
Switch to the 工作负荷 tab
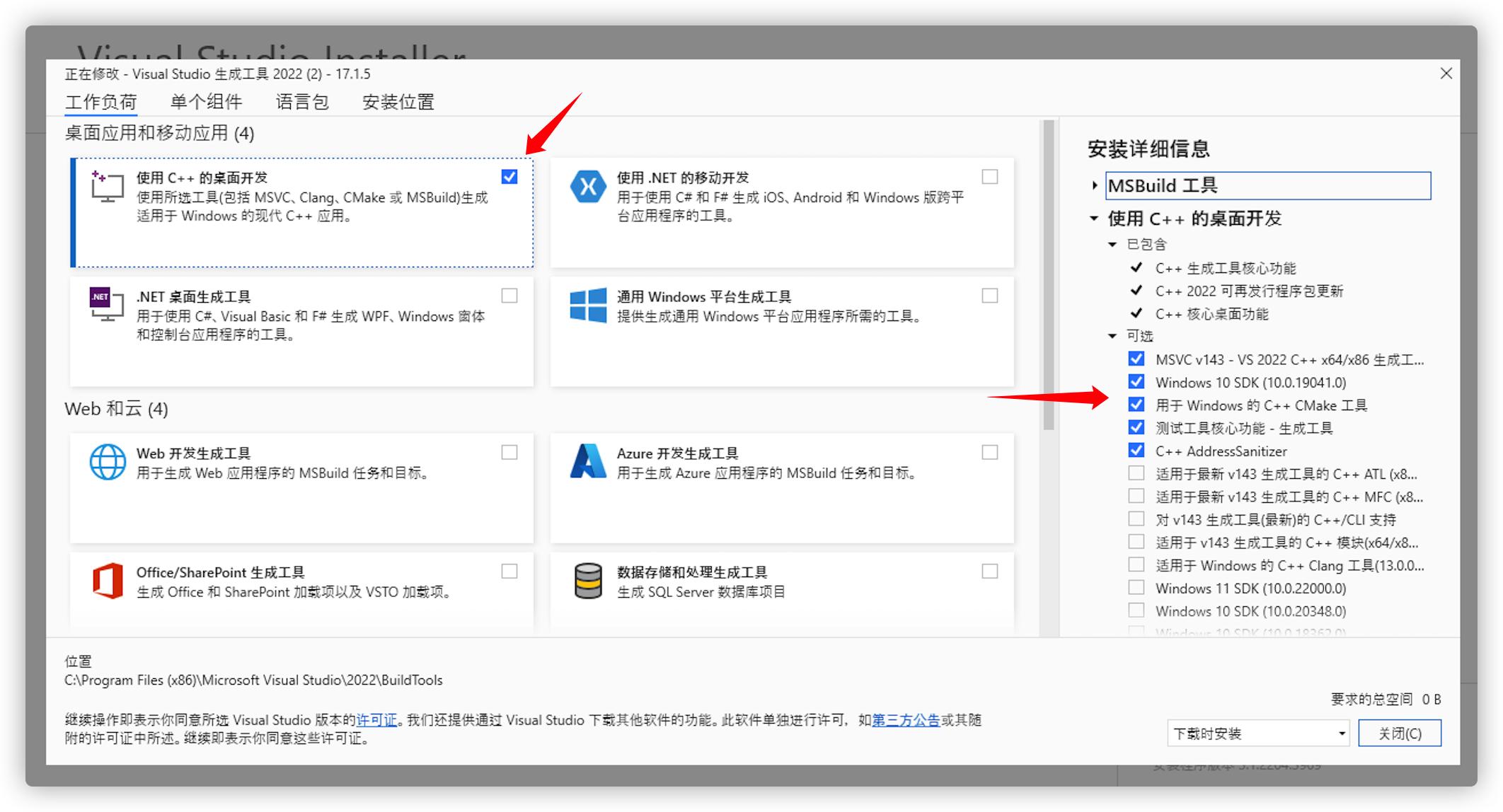pyautogui.click(x=101, y=103)
